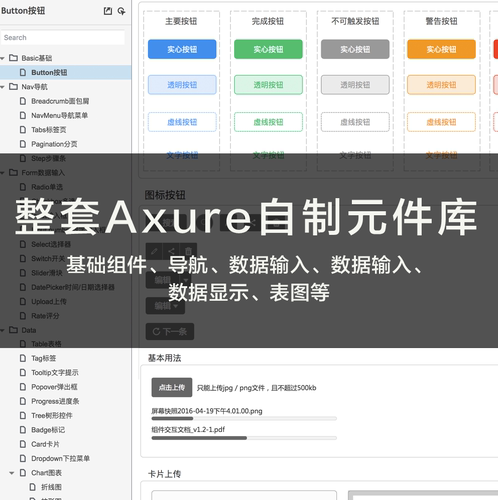The image size is (498, 500).
Task: Click the green 实心按钮 under 完成按钮
Action: 268,49
